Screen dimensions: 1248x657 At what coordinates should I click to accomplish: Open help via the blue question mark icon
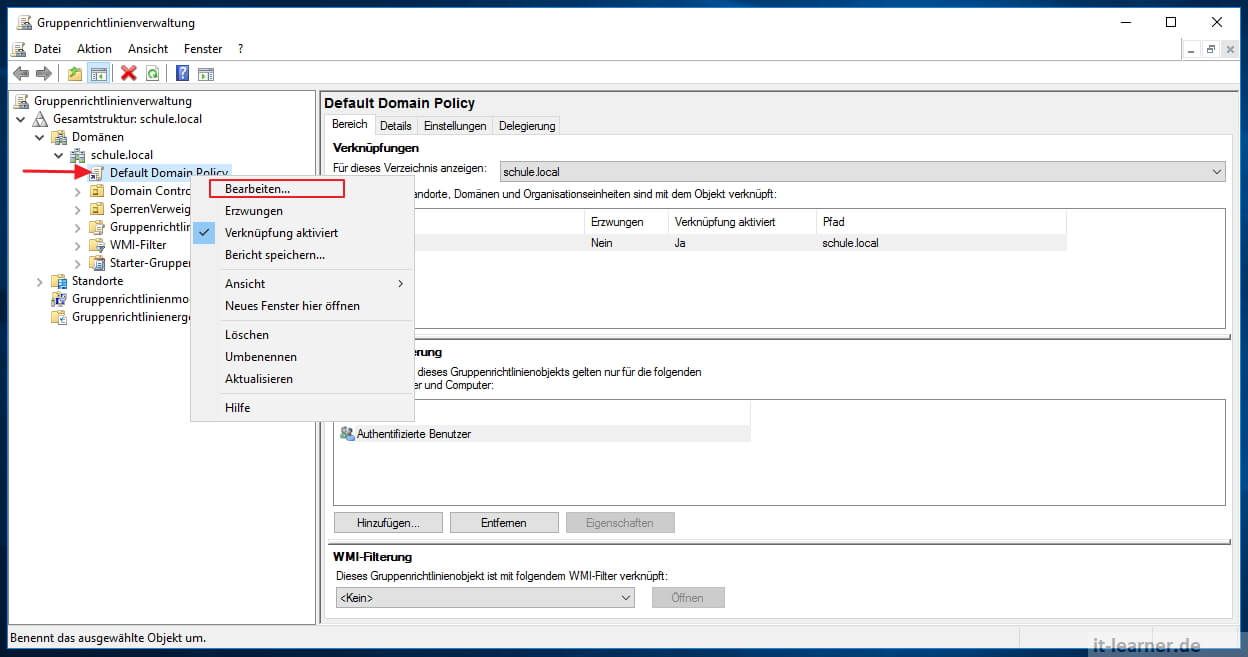[x=181, y=72]
